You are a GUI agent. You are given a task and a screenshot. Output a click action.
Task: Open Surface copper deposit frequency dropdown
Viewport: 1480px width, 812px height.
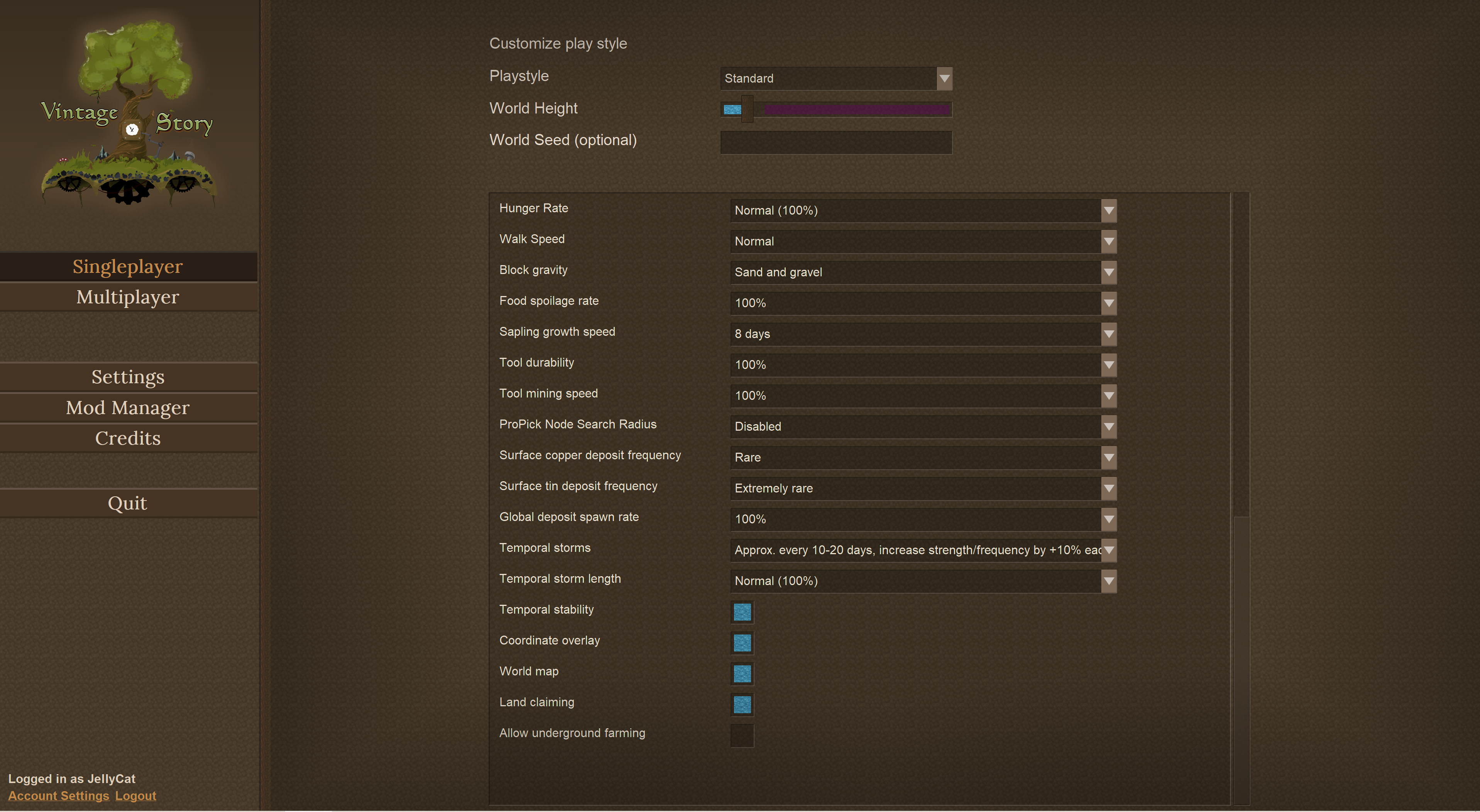(x=1108, y=457)
